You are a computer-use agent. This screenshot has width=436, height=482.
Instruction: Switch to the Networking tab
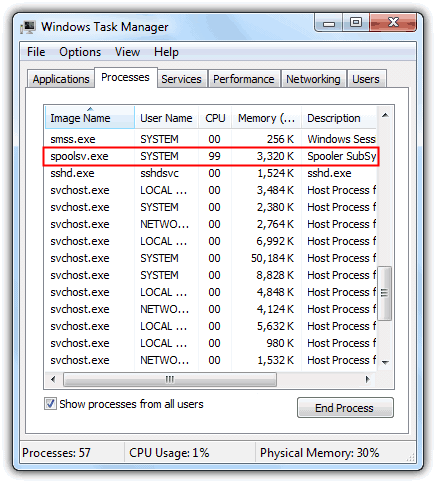(x=313, y=79)
